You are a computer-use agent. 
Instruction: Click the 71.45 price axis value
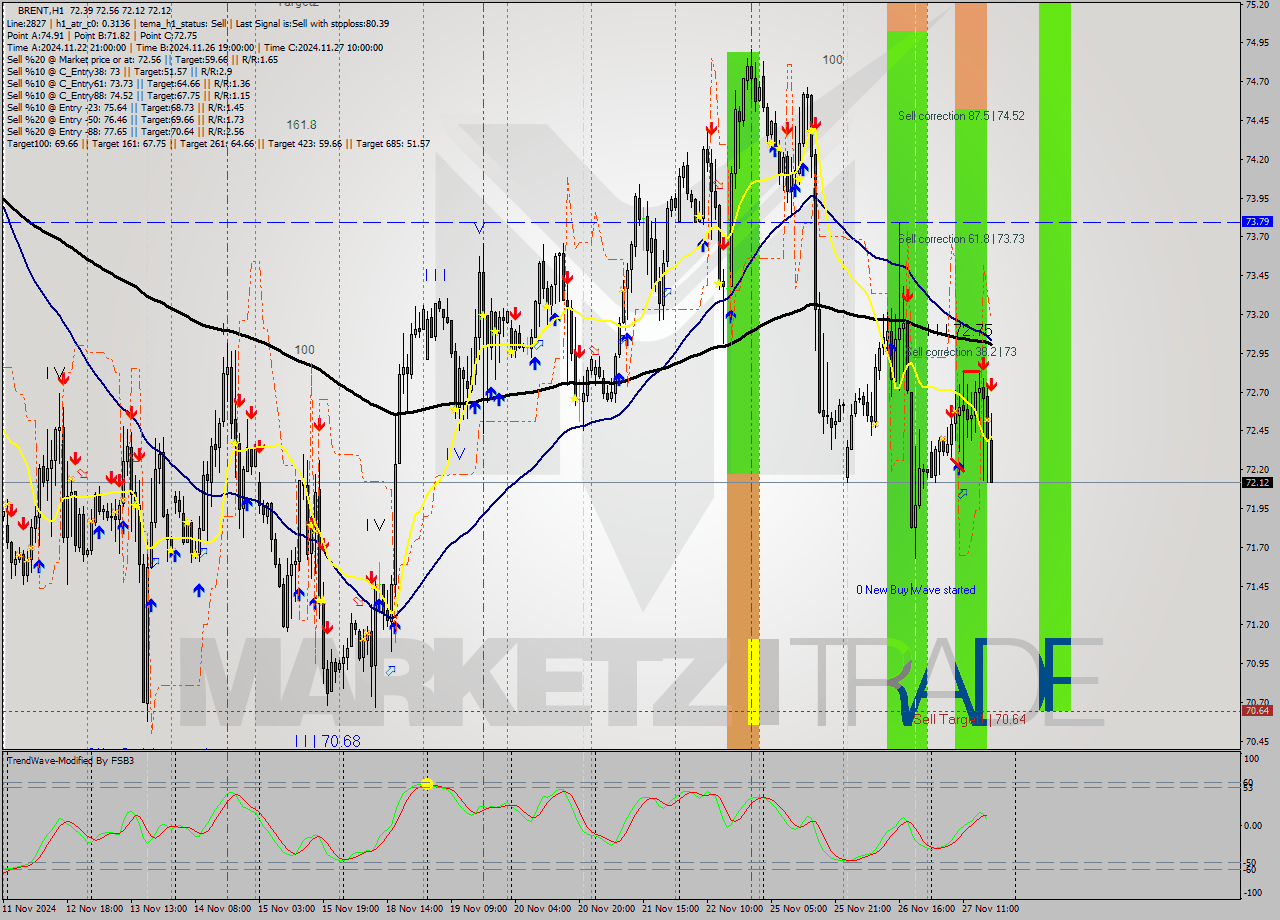(x=1257, y=586)
